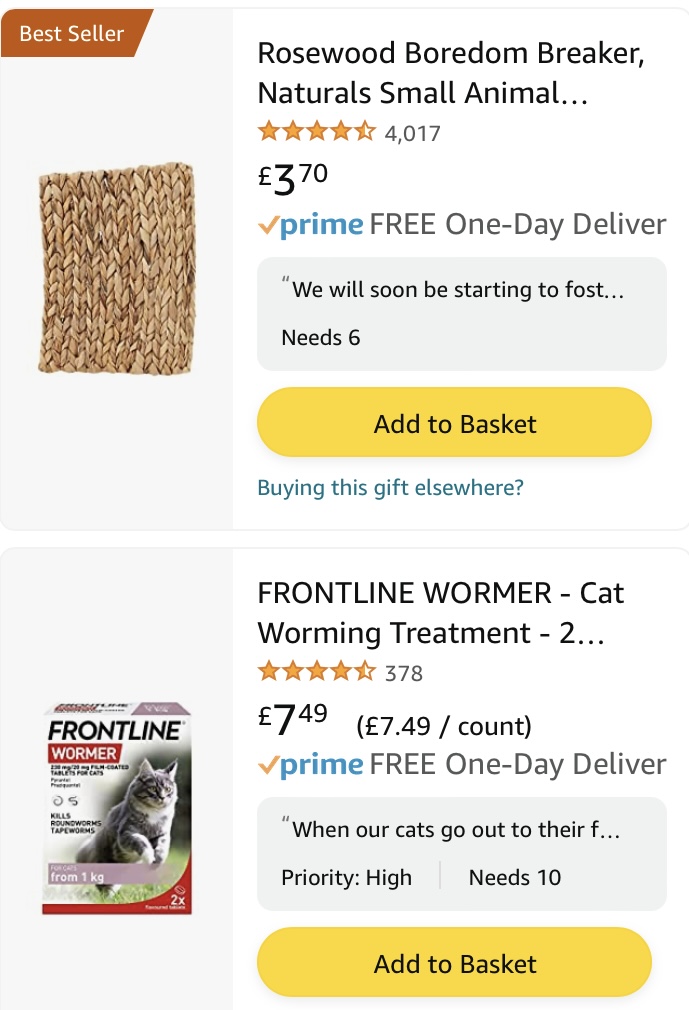Click the Best Seller badge
Image resolution: width=689 pixels, height=1010 pixels.
(72, 33)
